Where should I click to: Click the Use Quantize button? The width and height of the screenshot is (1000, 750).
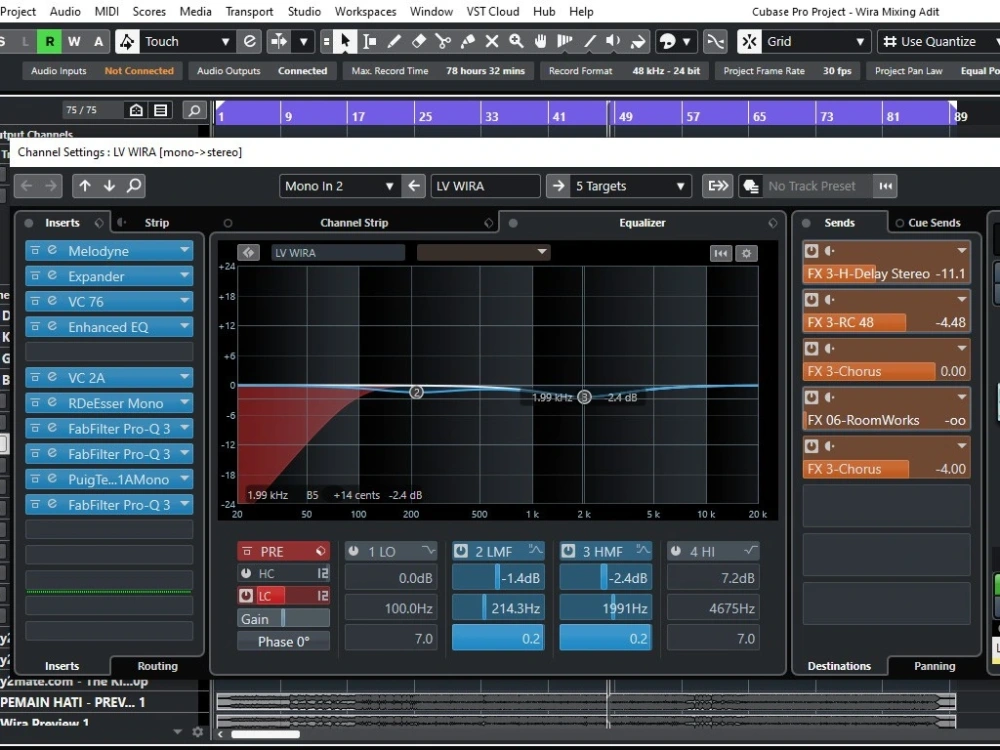[936, 41]
